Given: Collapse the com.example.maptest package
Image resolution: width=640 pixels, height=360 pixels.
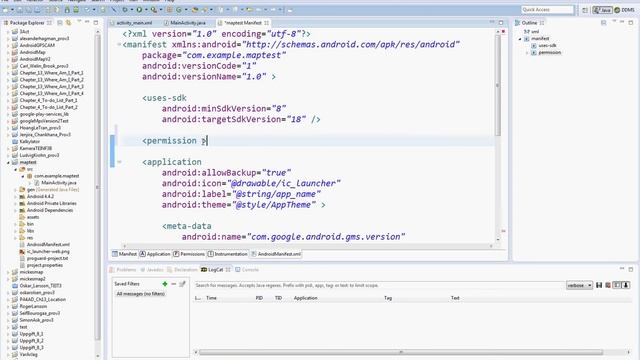Looking at the screenshot, I should pyautogui.click(x=23, y=176).
